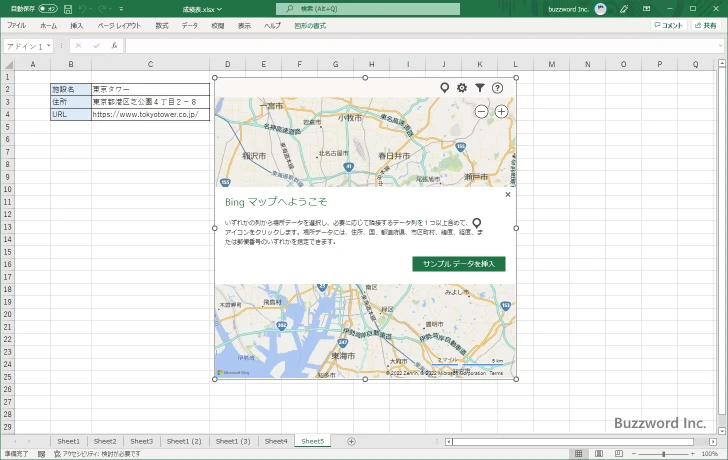The width and height of the screenshot is (728, 460).
Task: Click the Select All corner triangle
Action: tap(8, 65)
